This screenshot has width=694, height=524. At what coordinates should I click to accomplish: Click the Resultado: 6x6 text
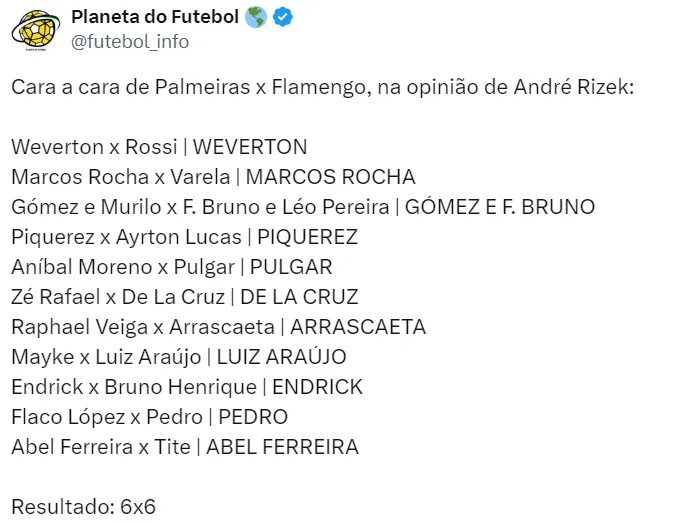coord(83,506)
